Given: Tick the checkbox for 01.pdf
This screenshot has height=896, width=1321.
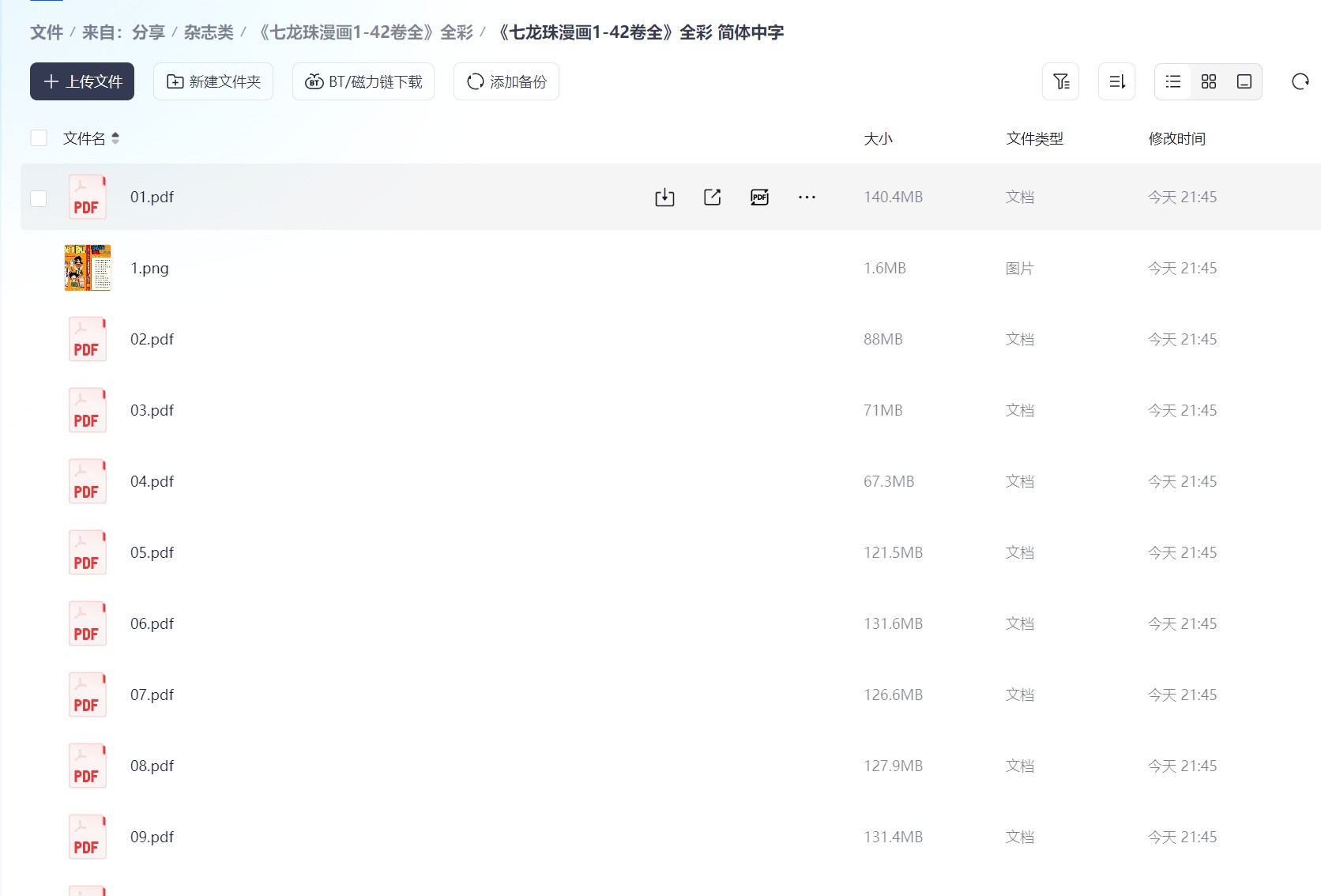Looking at the screenshot, I should (x=39, y=198).
